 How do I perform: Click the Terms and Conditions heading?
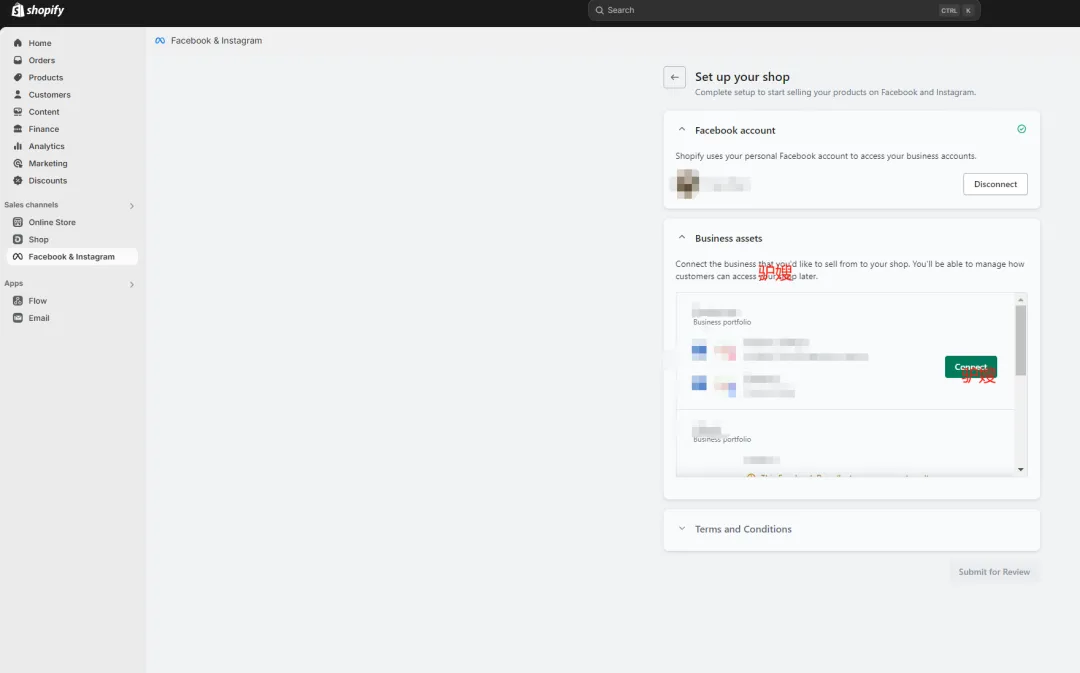tap(743, 529)
